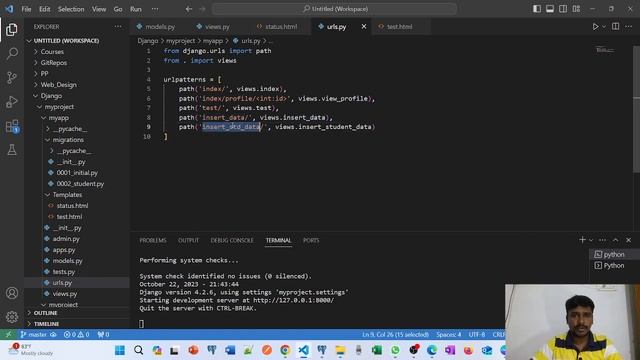Open Source Control view
Viewport: 640px width, 360px height.
12,78
